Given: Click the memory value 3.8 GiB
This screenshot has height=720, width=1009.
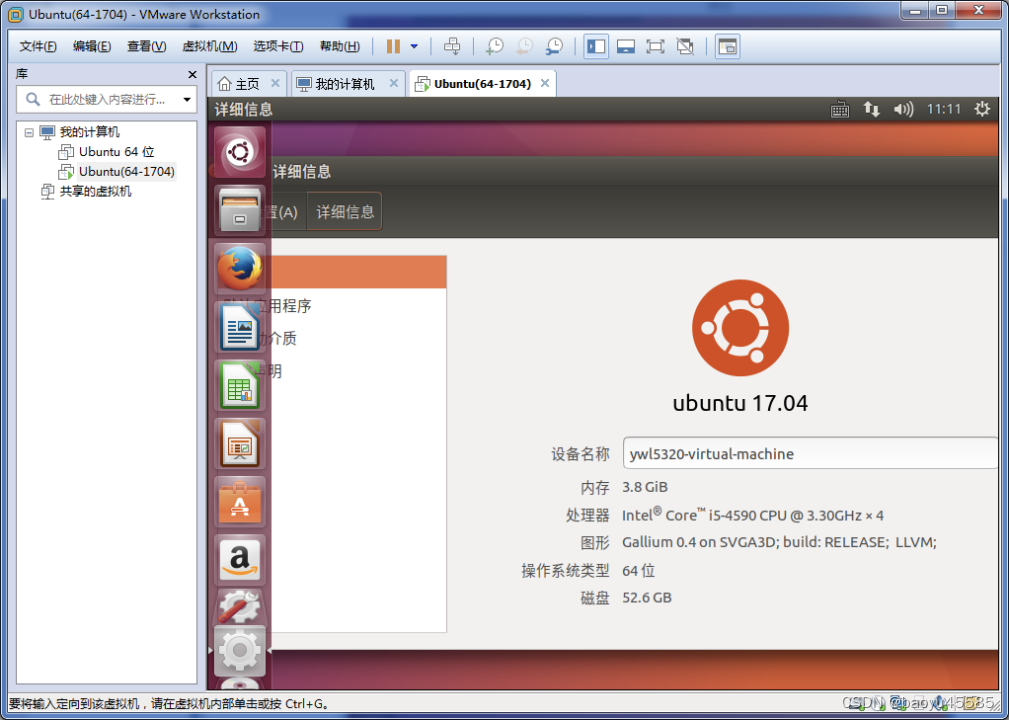Looking at the screenshot, I should 645,487.
